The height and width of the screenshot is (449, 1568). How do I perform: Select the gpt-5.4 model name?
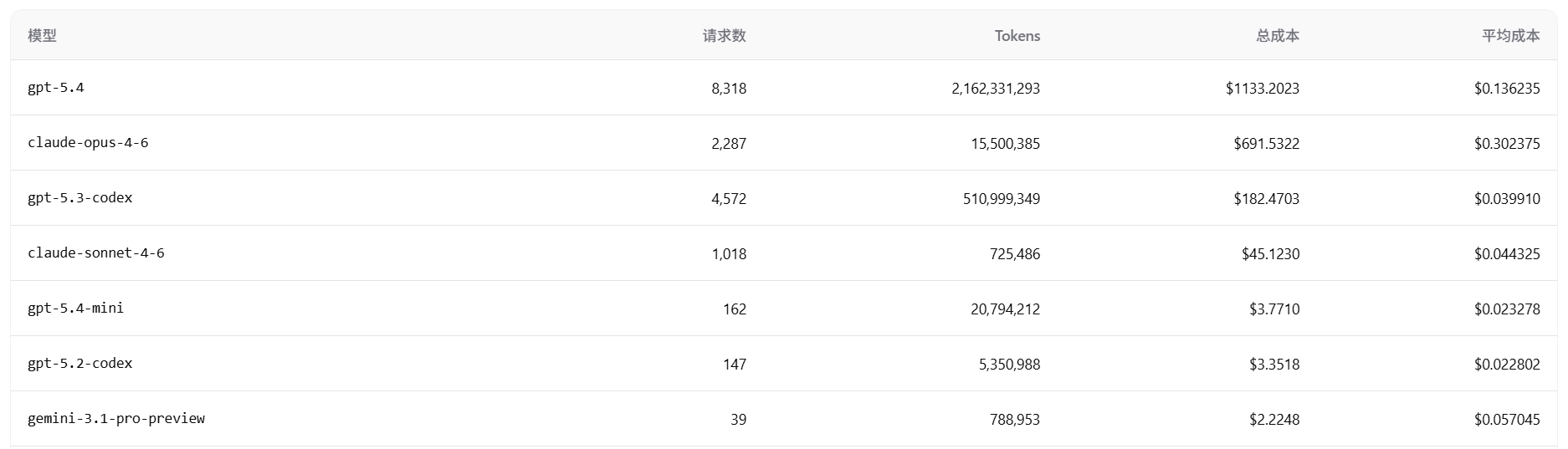point(56,88)
